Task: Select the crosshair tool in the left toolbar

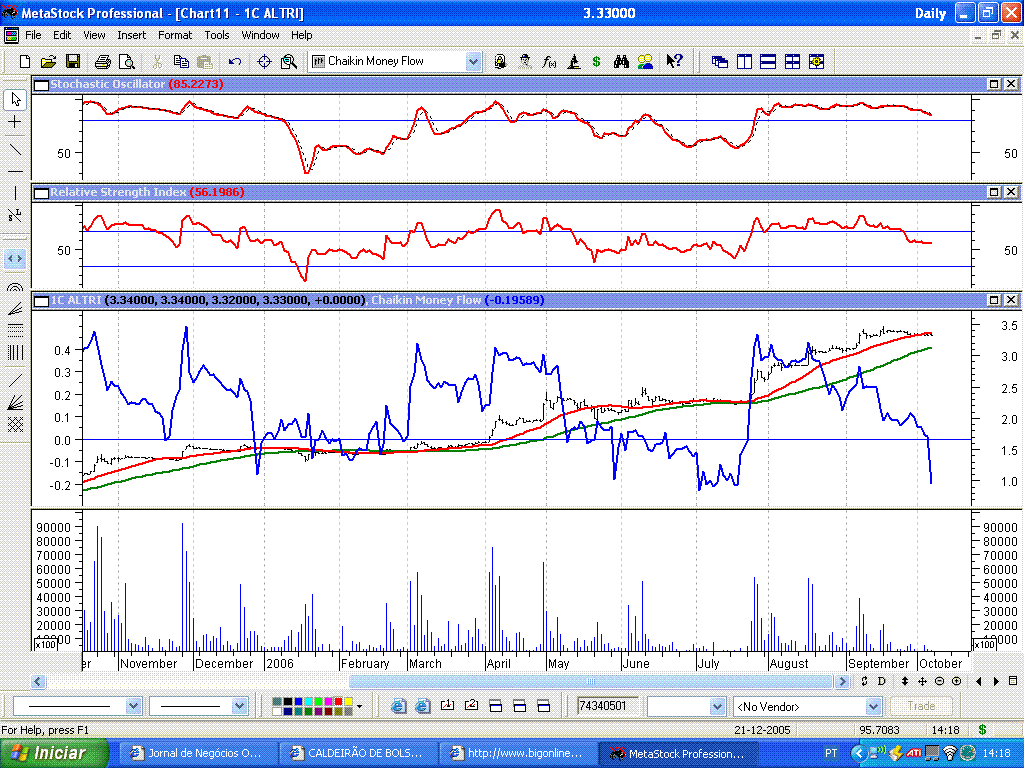Action: pos(15,122)
